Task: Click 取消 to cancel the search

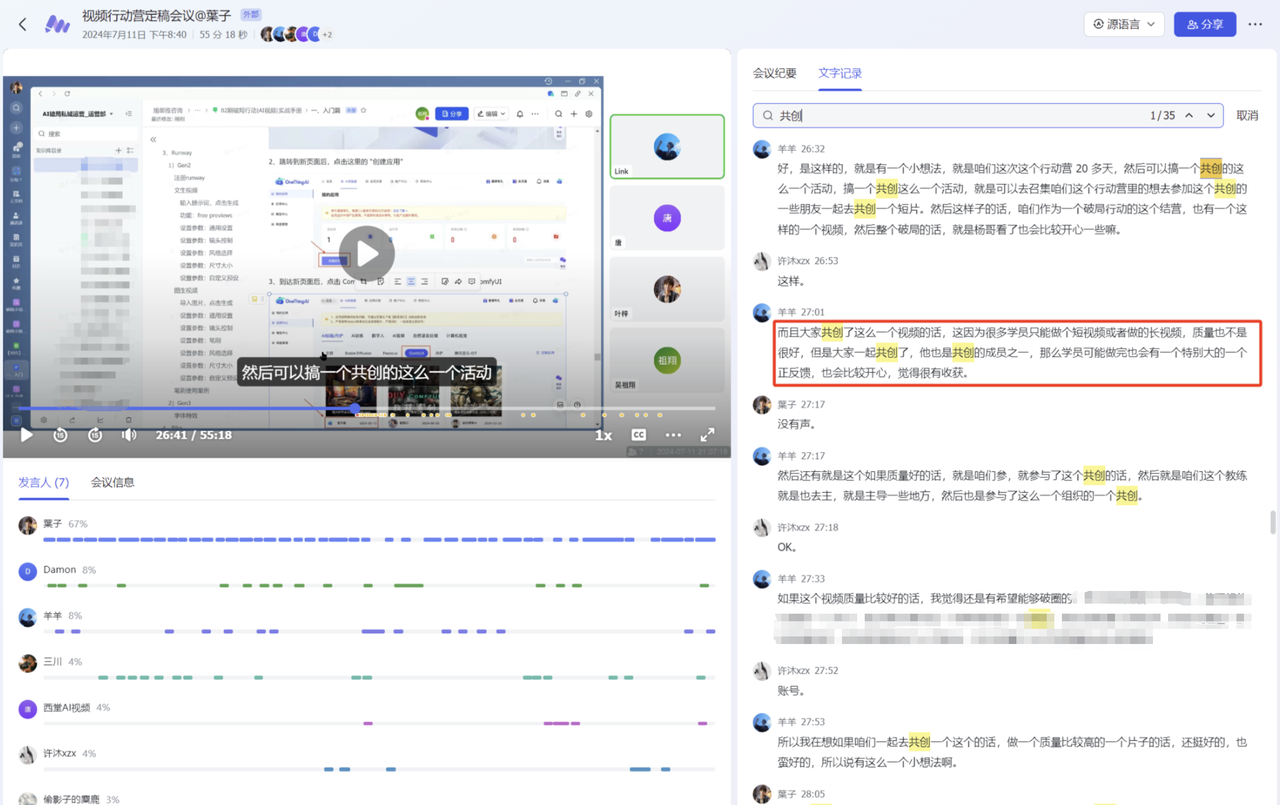Action: click(x=1247, y=116)
